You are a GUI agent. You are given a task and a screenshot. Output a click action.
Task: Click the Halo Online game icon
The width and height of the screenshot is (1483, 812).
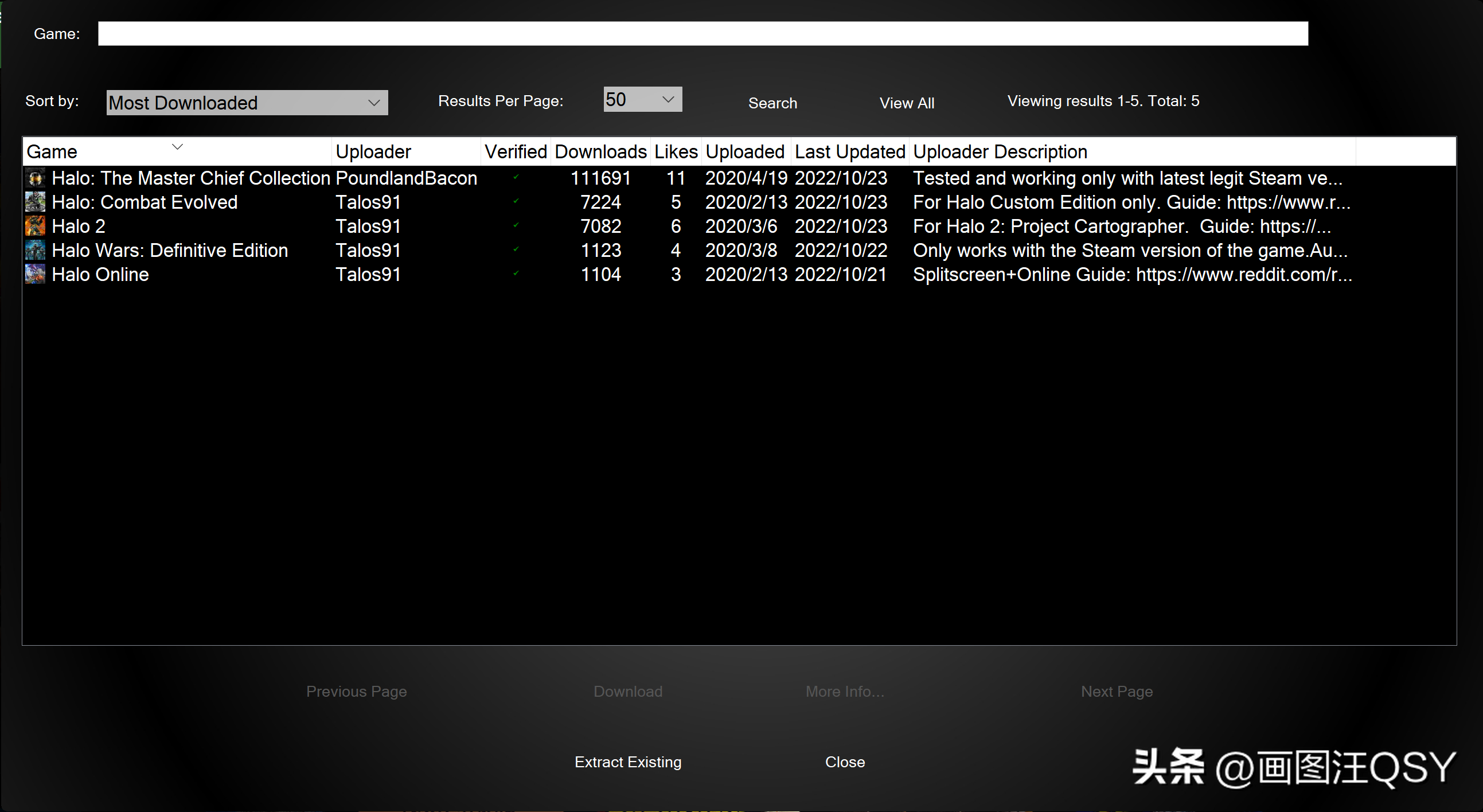[x=35, y=275]
